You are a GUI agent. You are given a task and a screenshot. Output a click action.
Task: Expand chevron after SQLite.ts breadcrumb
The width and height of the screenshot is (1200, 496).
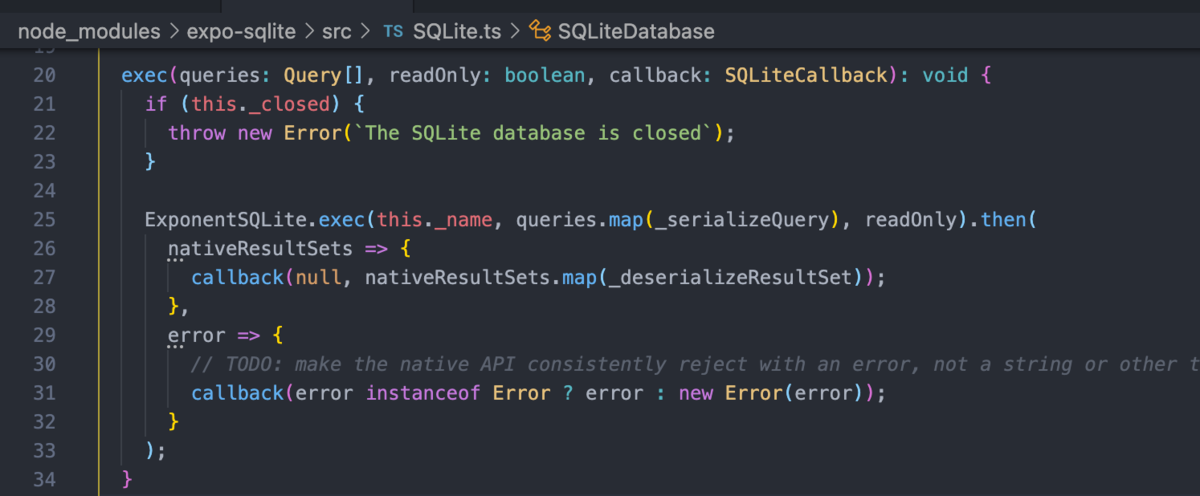pos(516,31)
